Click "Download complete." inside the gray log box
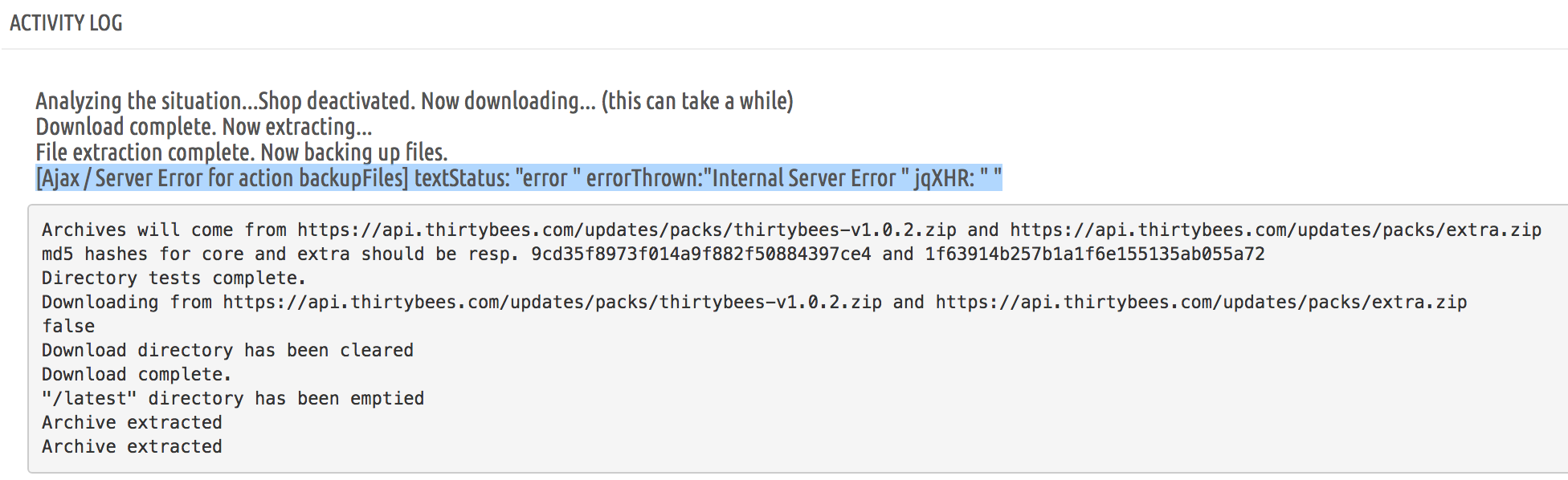 click(136, 375)
